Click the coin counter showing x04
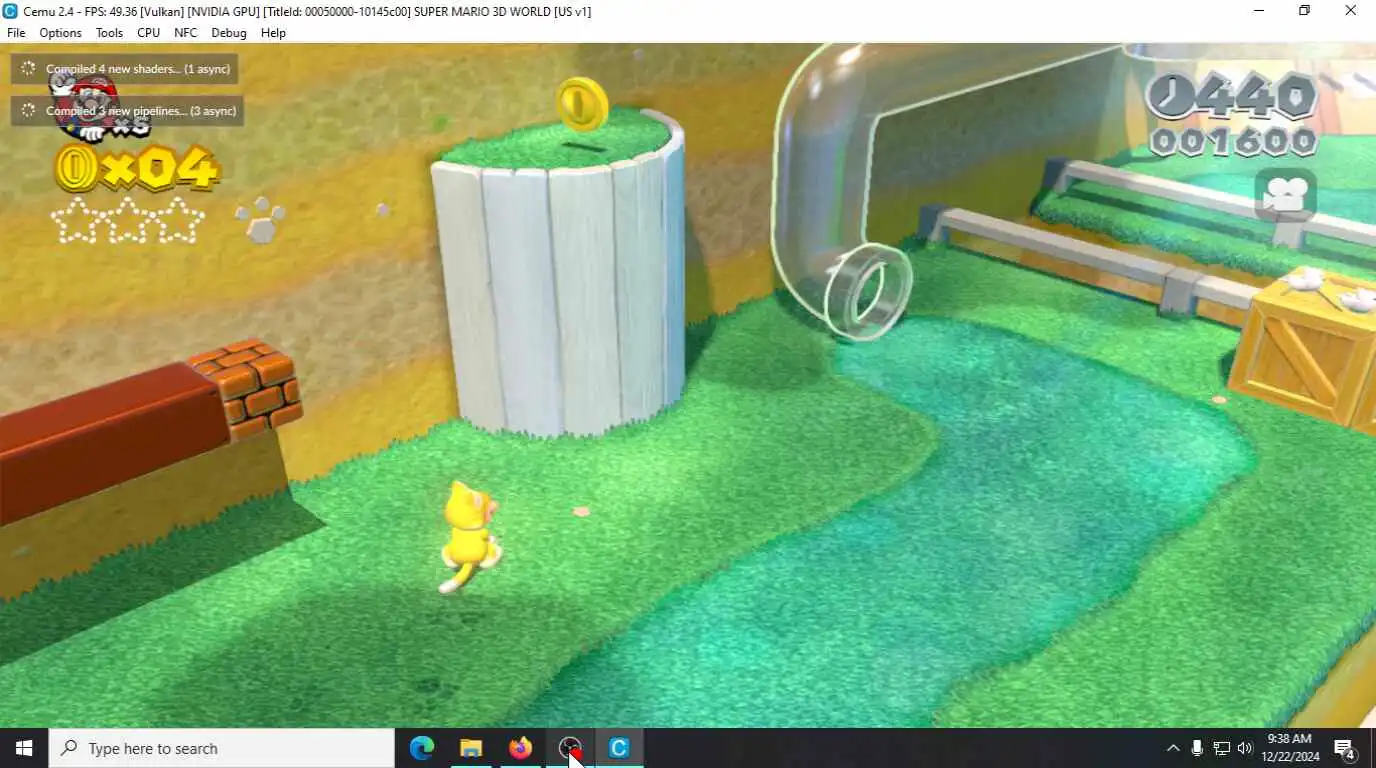Viewport: 1376px width, 768px height. tap(136, 167)
